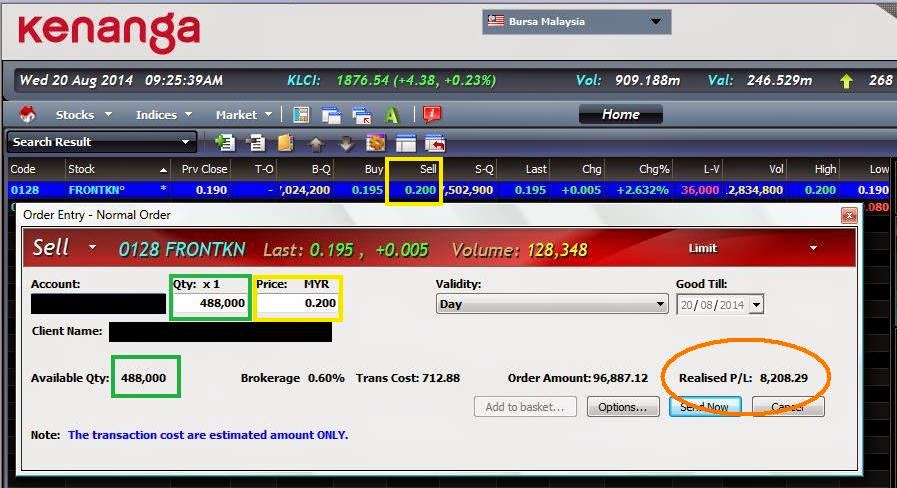The image size is (897, 488).
Task: Click the red house home icon
Action: pos(27,114)
